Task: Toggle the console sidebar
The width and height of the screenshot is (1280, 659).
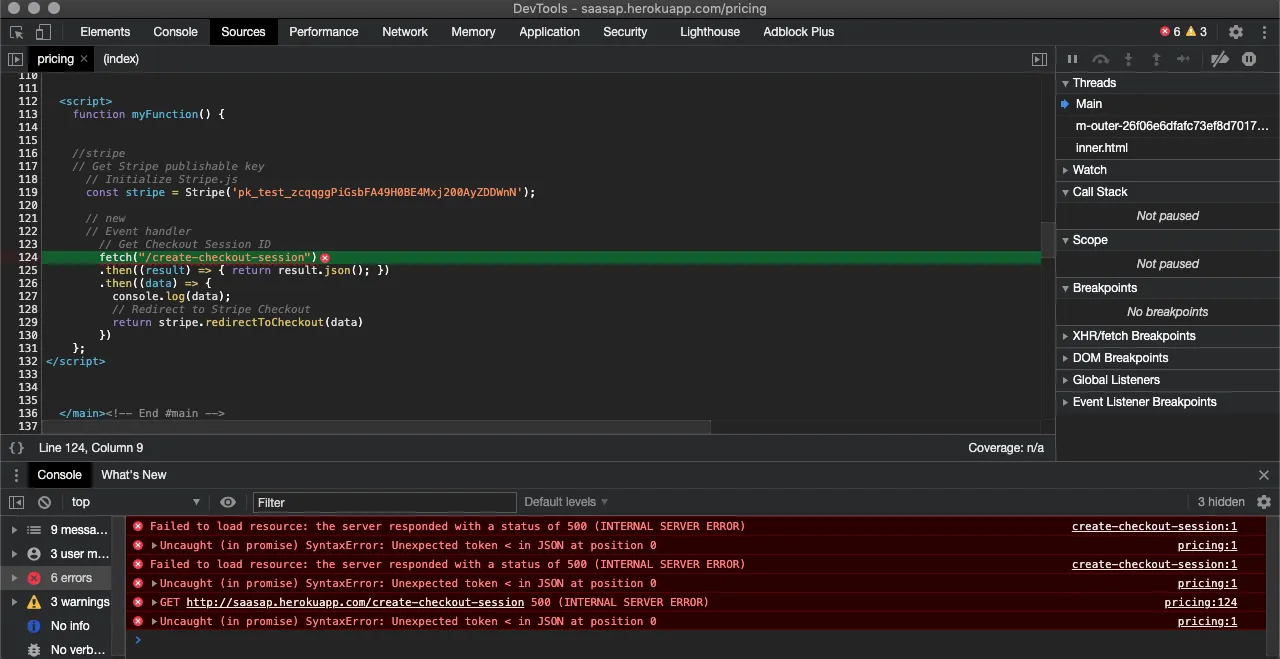Action: click(16, 502)
